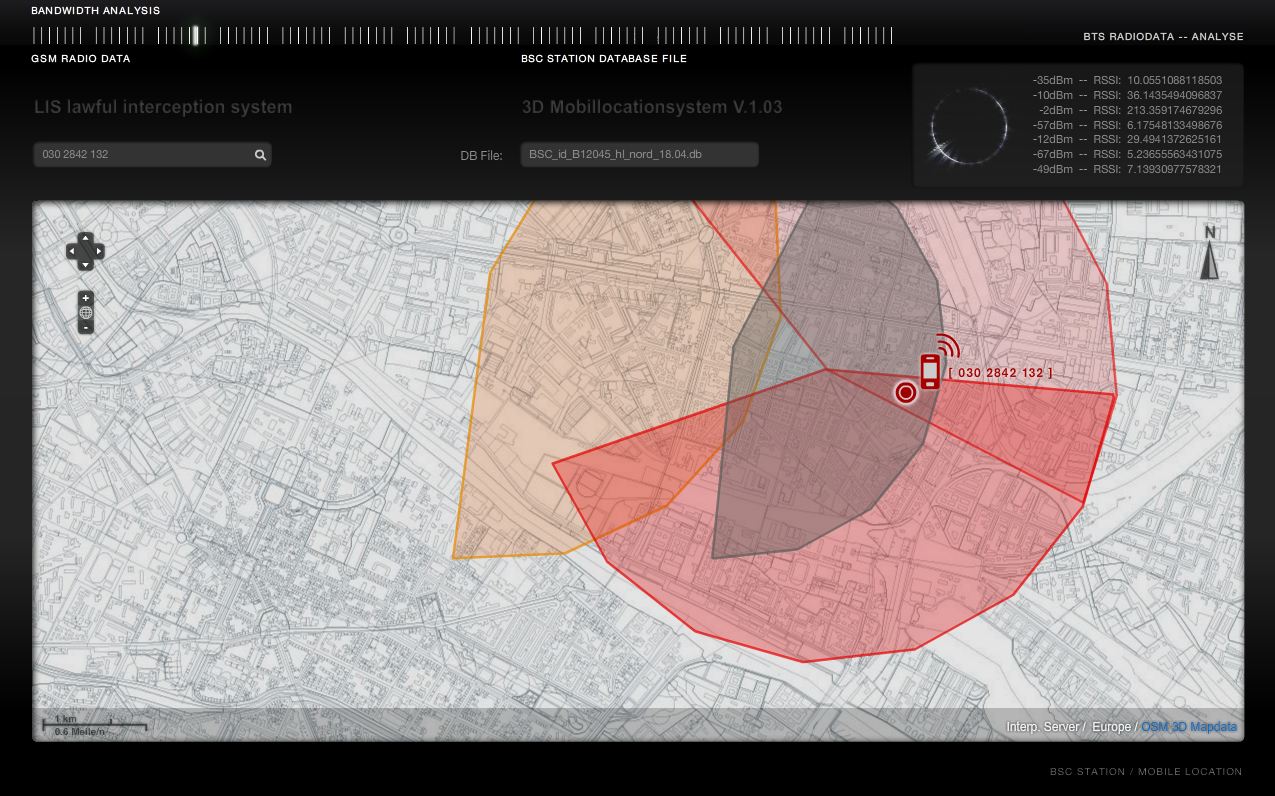Pan the map up with the arrow
Screen dimensions: 1275x796
click(x=85, y=239)
